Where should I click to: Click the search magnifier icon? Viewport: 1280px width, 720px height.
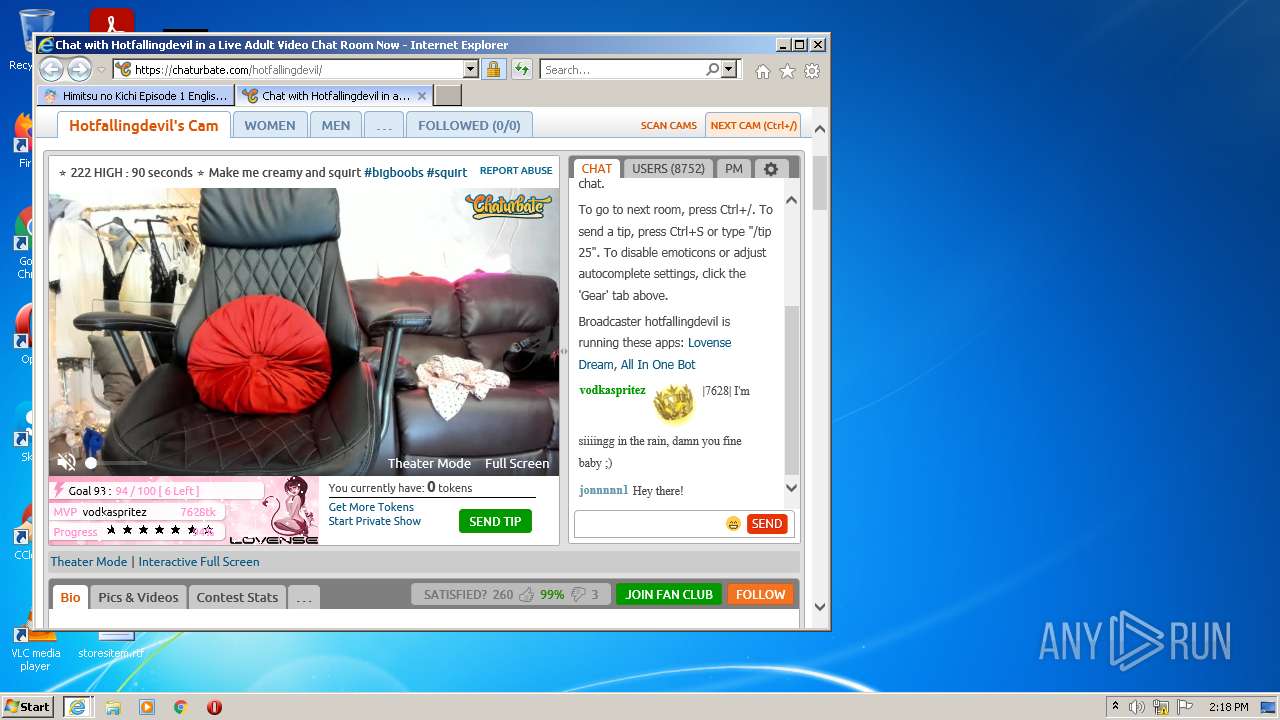tap(712, 69)
